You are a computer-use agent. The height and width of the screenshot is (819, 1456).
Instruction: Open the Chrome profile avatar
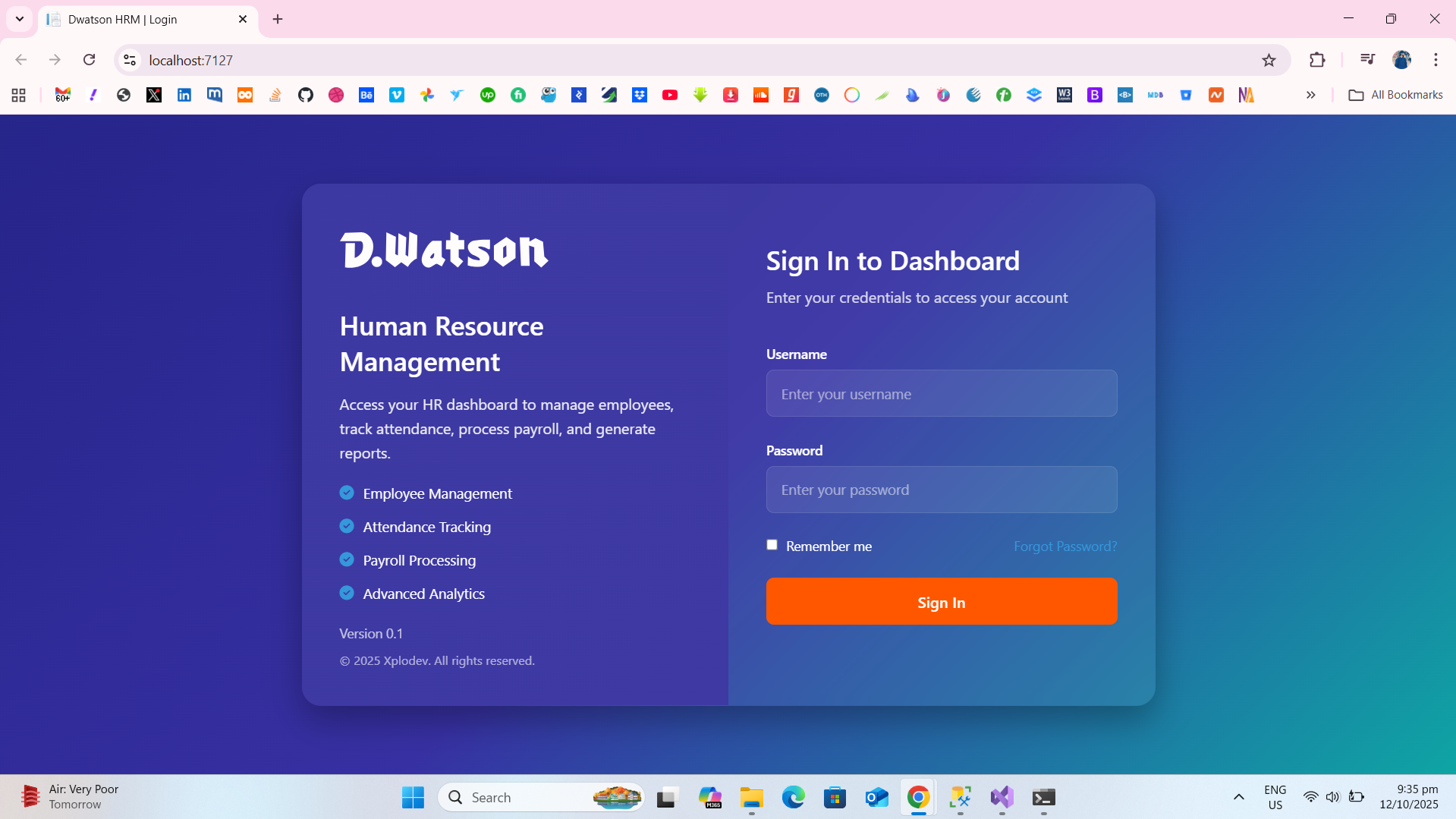click(1401, 60)
